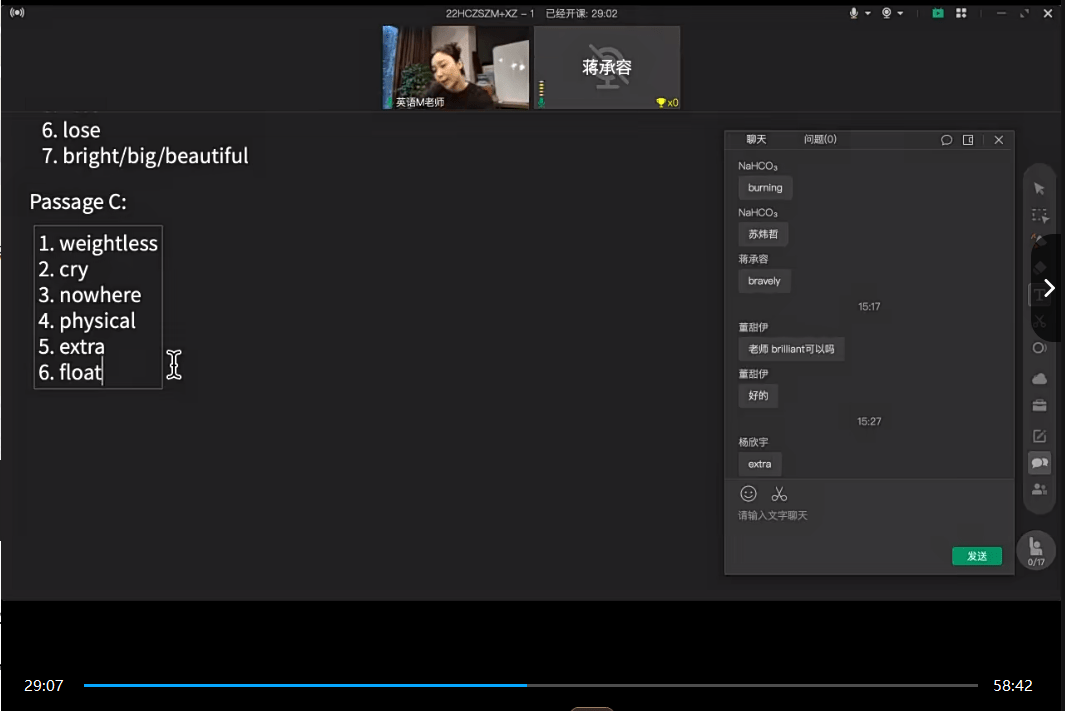
Task: Click the broadcast signal icon at top-left
Action: point(17,12)
